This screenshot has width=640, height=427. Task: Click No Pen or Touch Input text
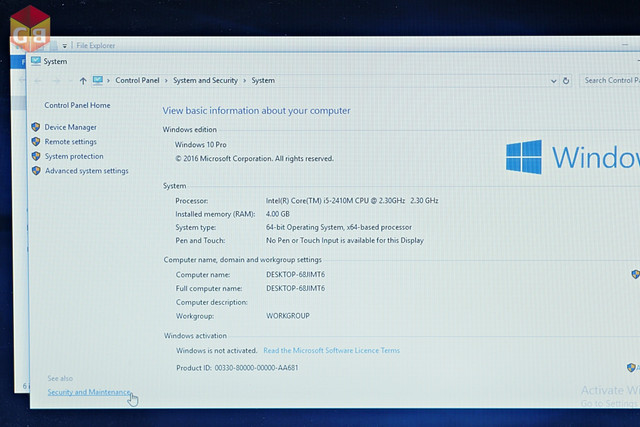(345, 240)
